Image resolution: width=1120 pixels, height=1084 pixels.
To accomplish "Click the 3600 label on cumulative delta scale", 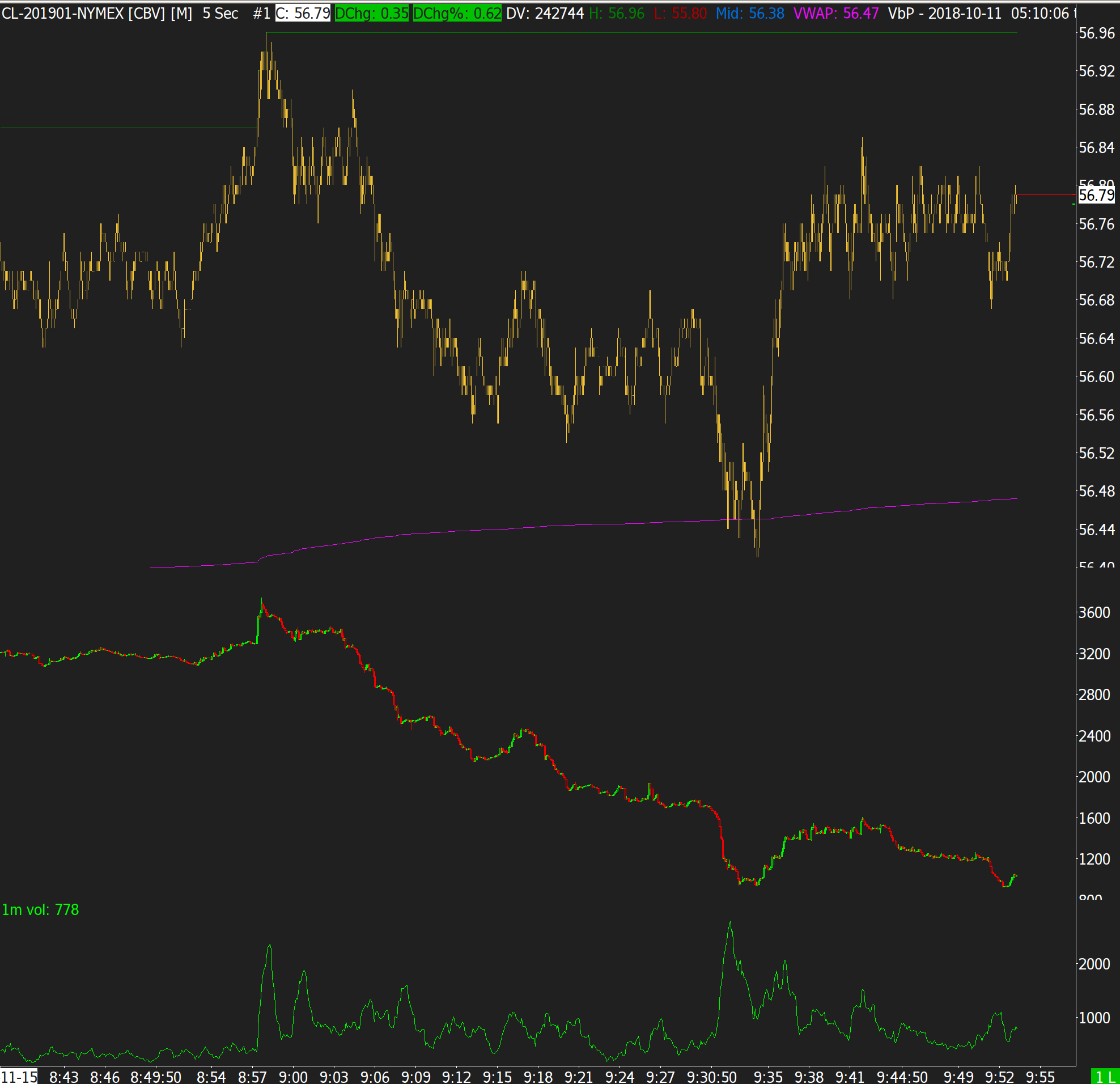I will coord(1094,612).
